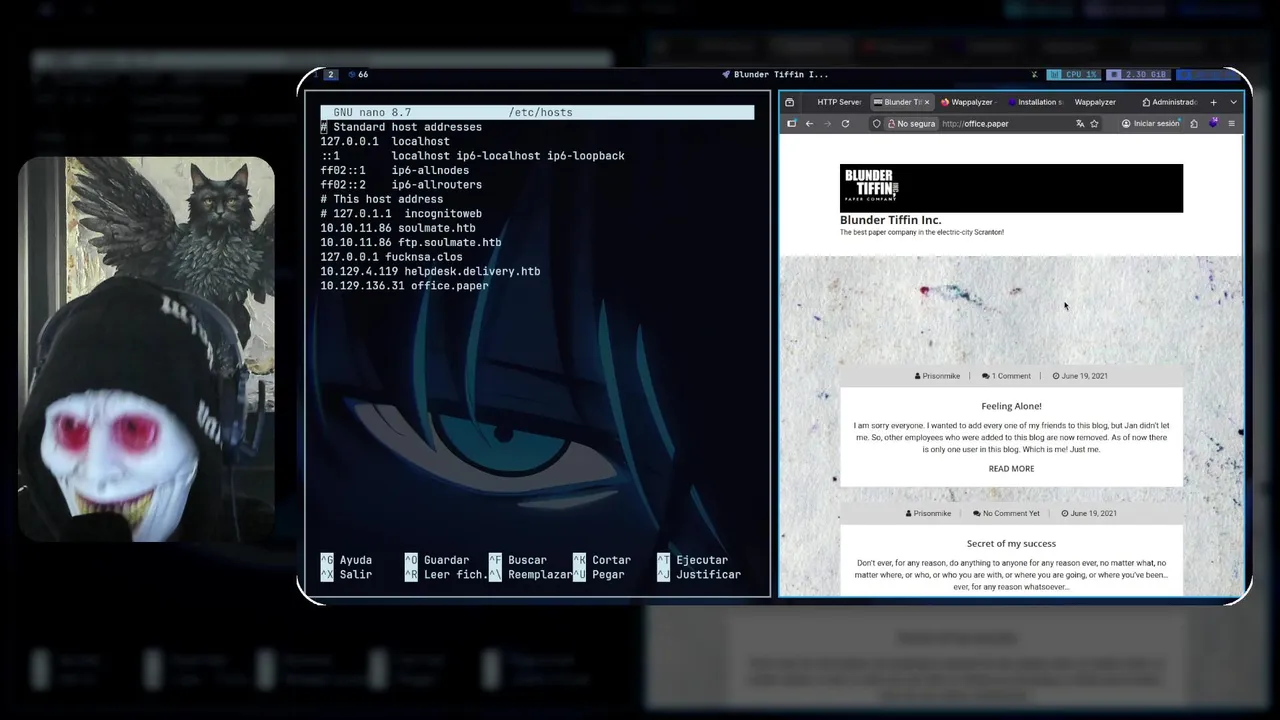This screenshot has height=720, width=1280.
Task: Click the 'No Comment Yet' link
Action: 1006,513
